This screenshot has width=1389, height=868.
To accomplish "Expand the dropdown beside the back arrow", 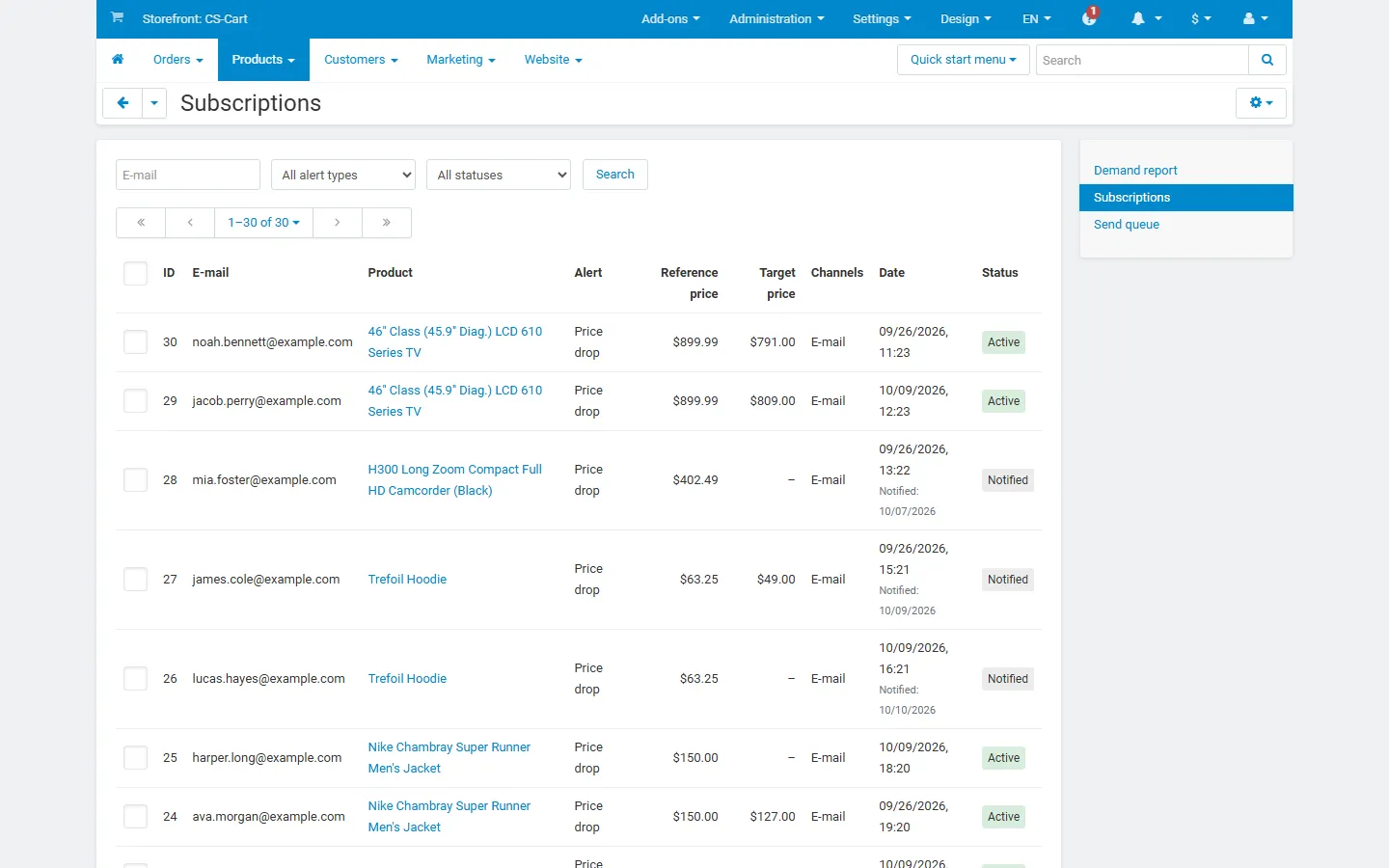I will [x=154, y=103].
